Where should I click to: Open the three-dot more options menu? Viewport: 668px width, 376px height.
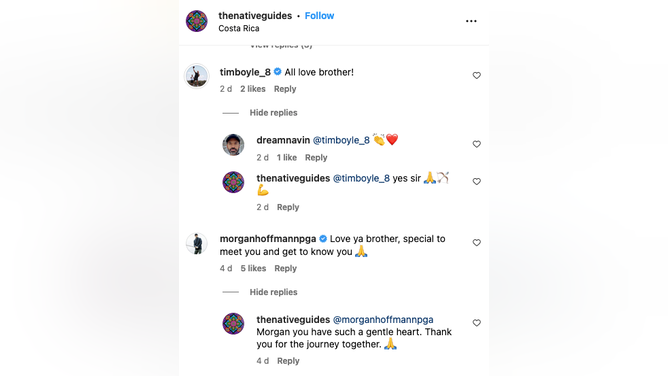[x=471, y=21]
